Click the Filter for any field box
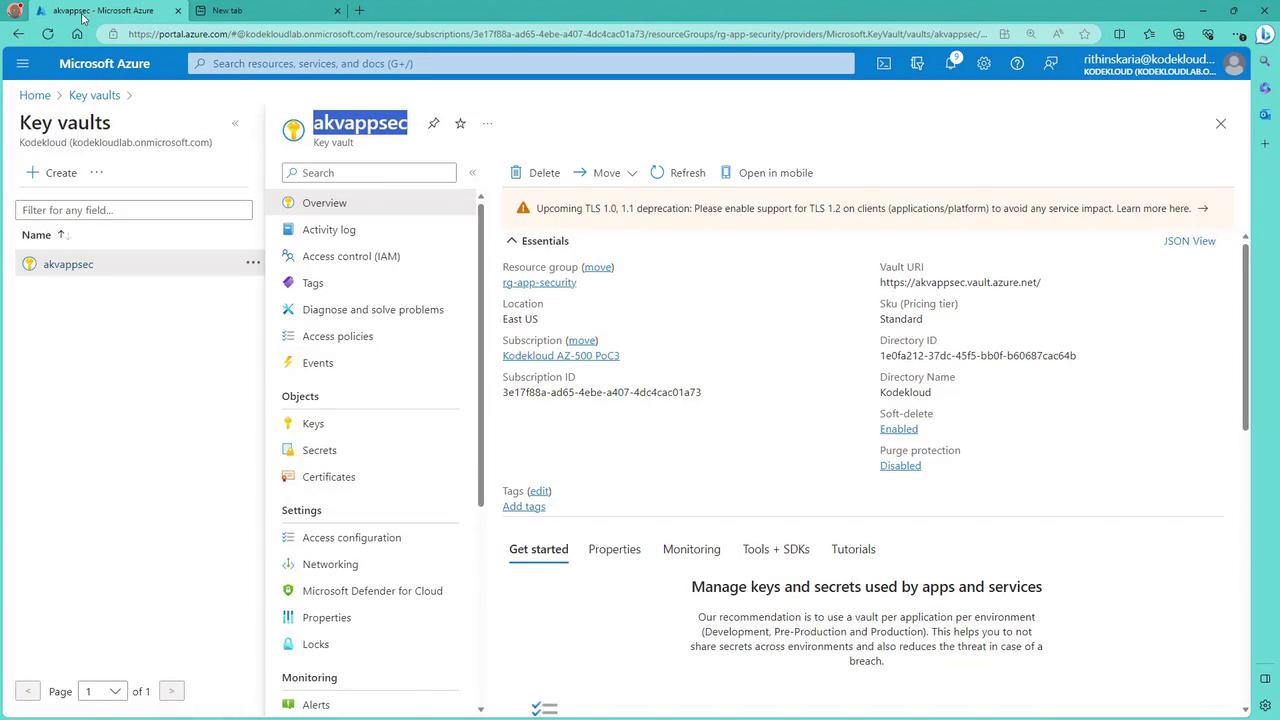 [134, 210]
